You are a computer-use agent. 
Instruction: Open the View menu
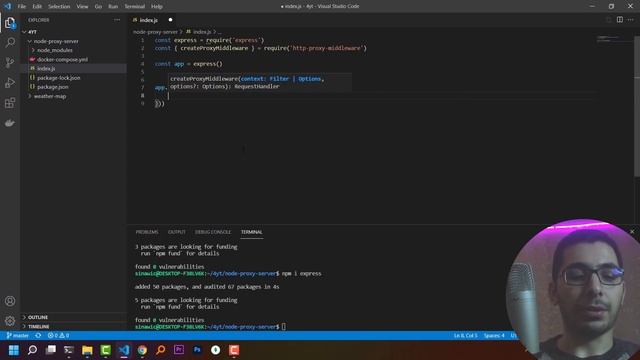82,7
